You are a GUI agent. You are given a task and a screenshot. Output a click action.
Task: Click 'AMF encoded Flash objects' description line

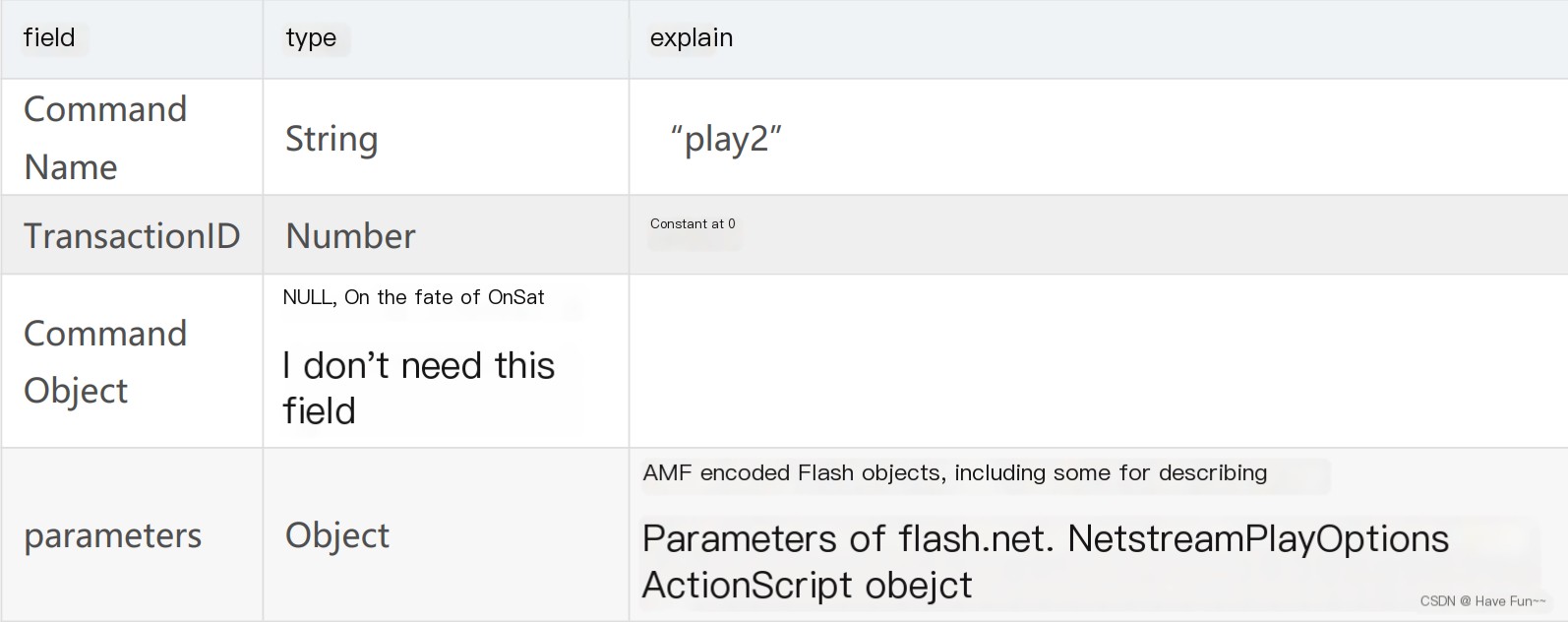tap(954, 472)
